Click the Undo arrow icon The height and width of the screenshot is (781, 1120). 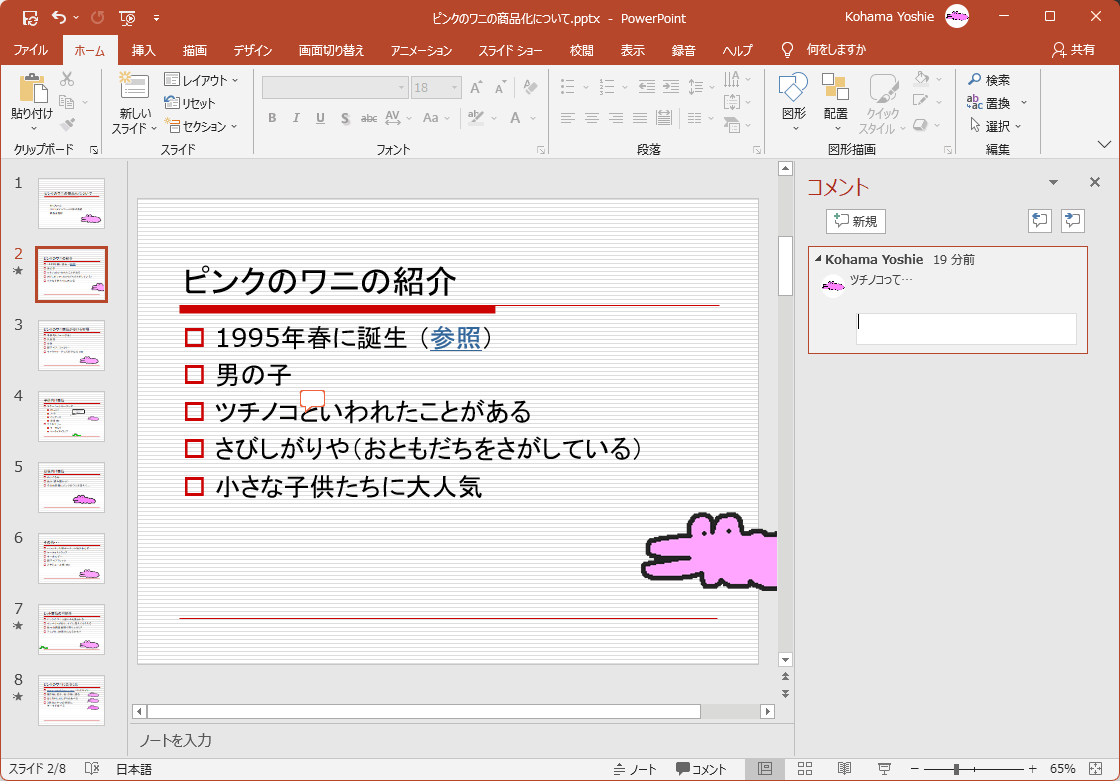click(x=59, y=17)
